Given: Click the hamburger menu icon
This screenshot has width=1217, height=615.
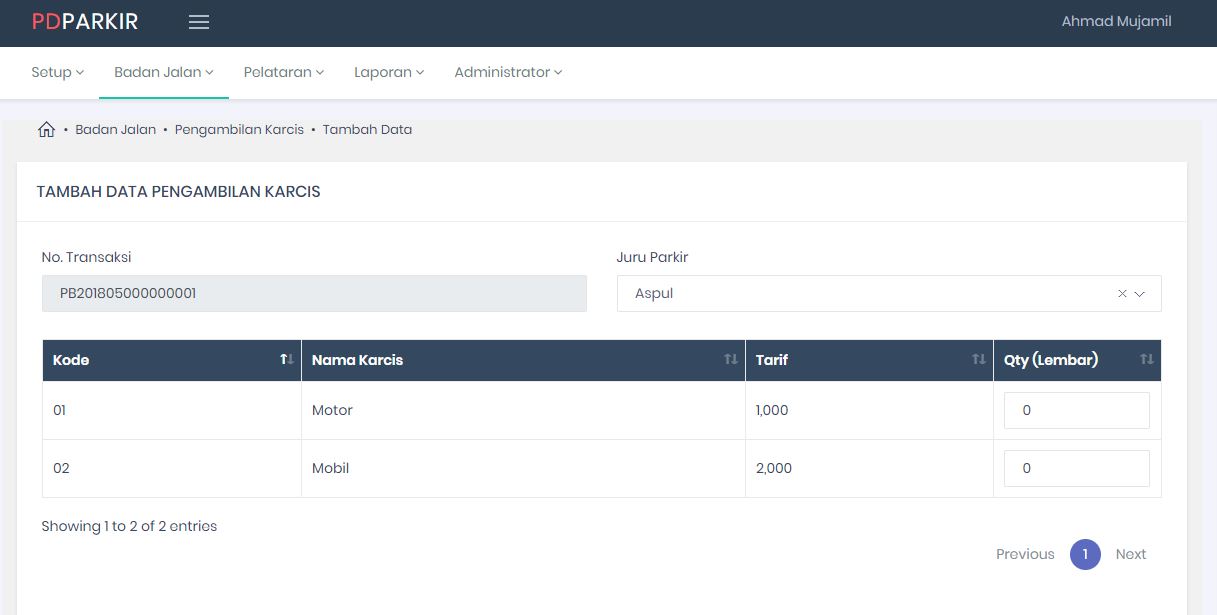Looking at the screenshot, I should coord(199,22).
